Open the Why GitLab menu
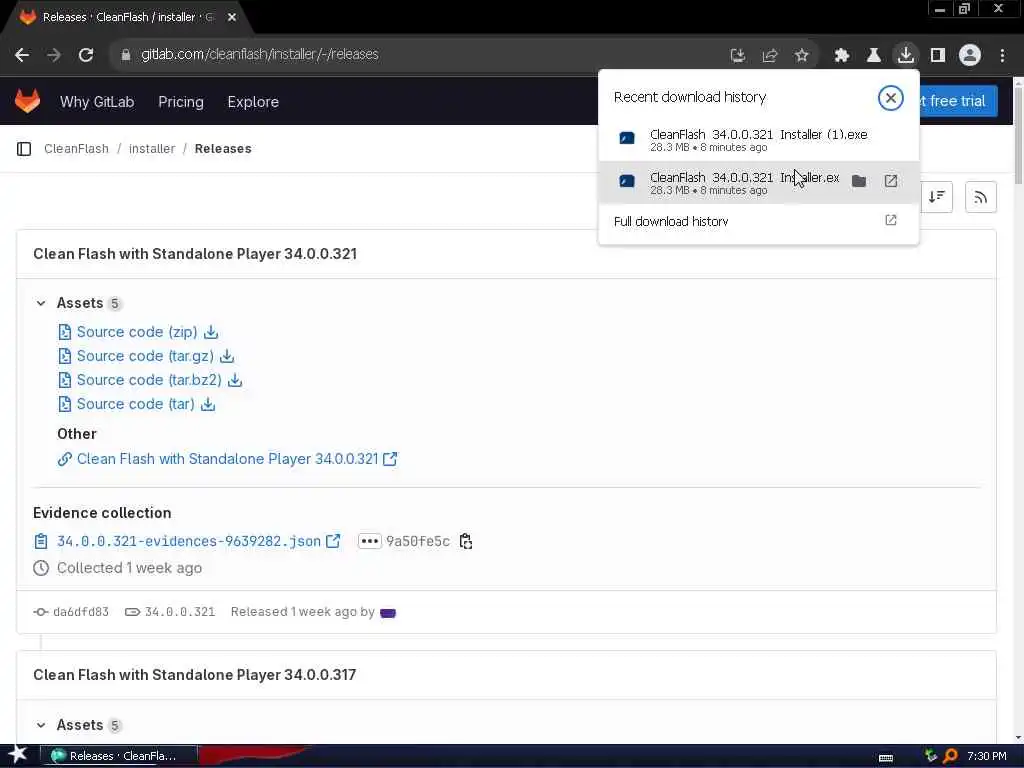The image size is (1024, 768). tap(97, 102)
